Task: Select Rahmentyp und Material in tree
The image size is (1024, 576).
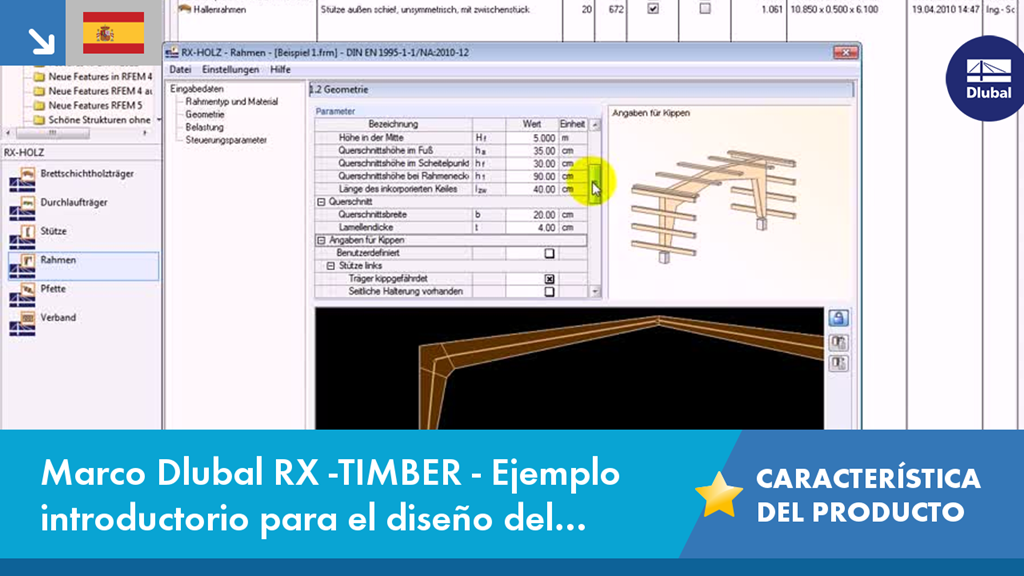Action: click(x=231, y=102)
